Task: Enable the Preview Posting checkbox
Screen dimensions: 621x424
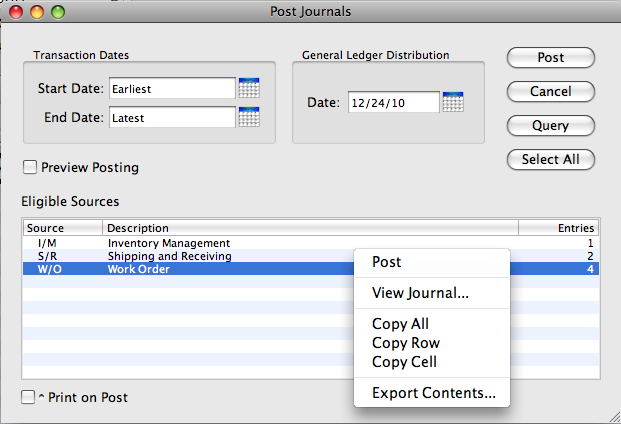Action: 30,167
